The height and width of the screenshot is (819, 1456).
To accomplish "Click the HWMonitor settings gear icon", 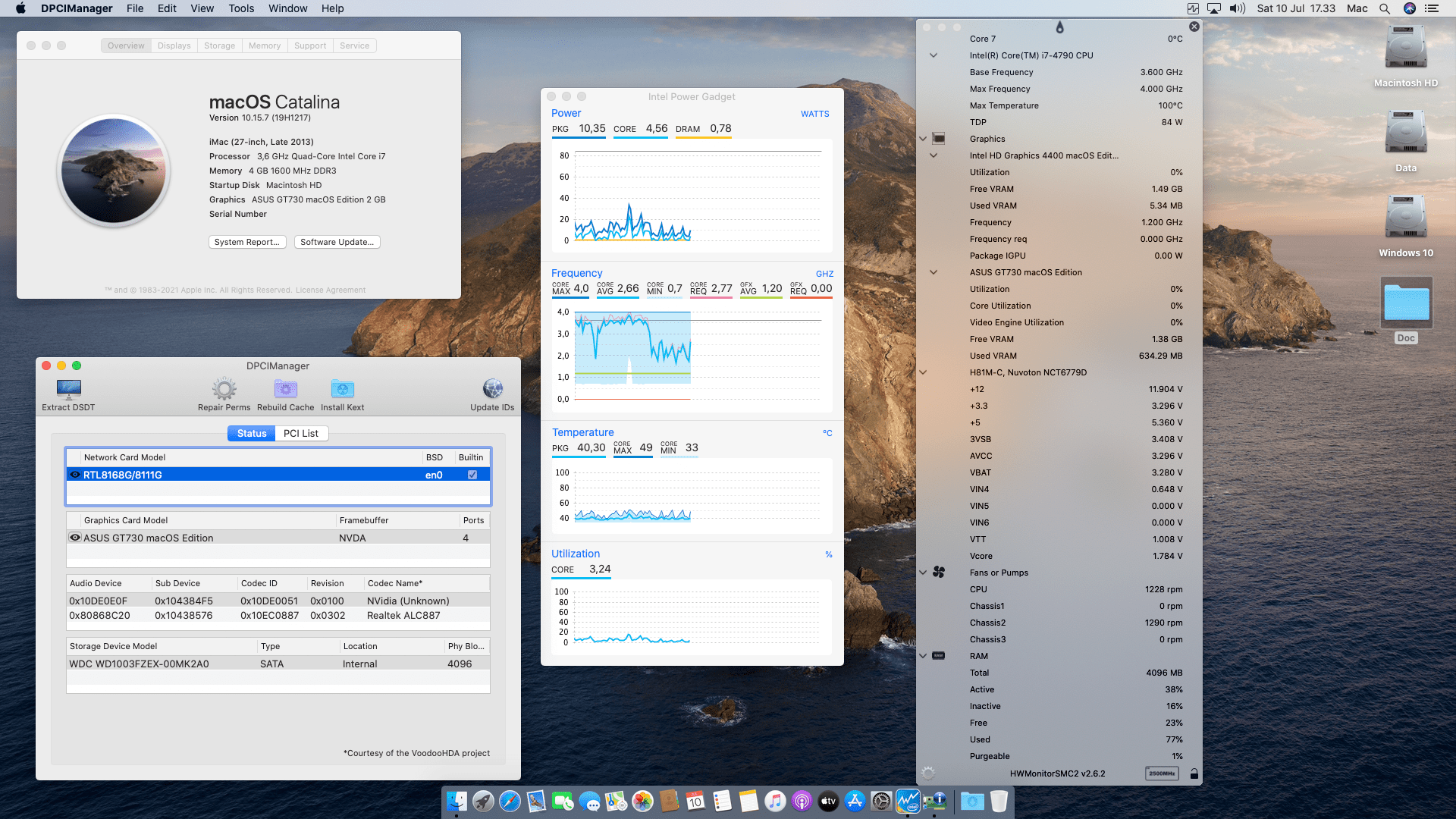I will [x=928, y=773].
